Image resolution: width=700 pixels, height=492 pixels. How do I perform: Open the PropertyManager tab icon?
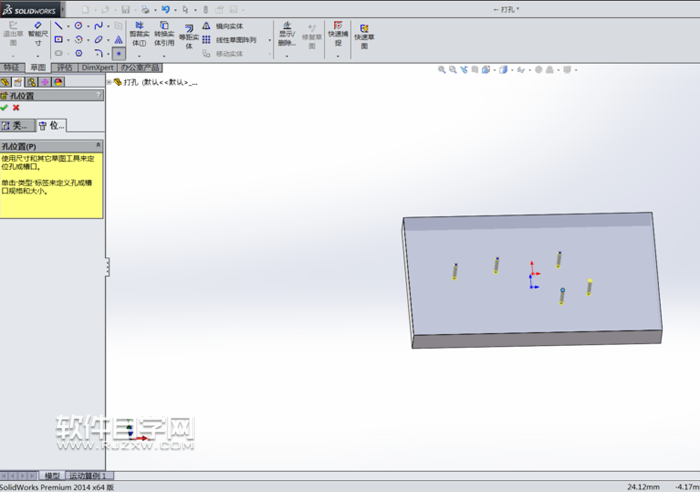click(18, 82)
